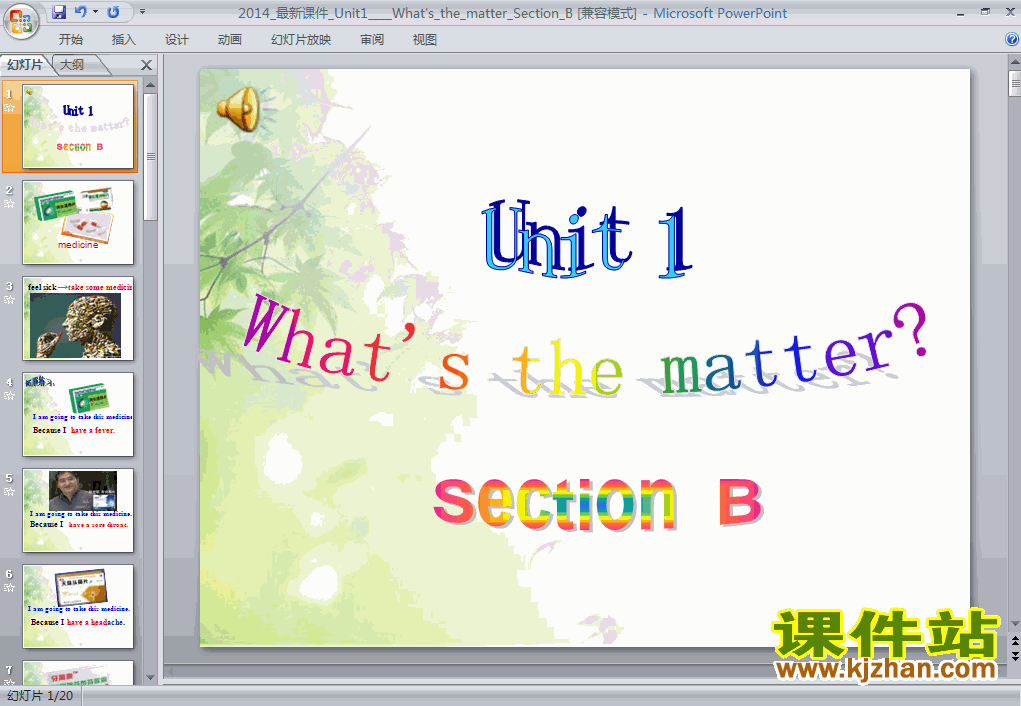This screenshot has width=1021, height=706.
Task: Open the 动画 ribbon tab
Action: pos(229,40)
